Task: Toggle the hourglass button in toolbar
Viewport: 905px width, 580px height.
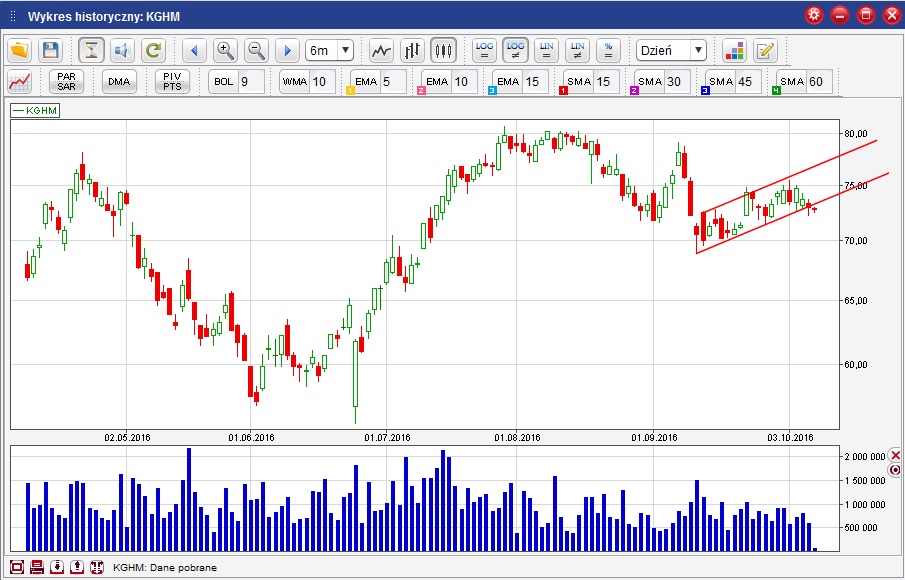Action: click(91, 50)
